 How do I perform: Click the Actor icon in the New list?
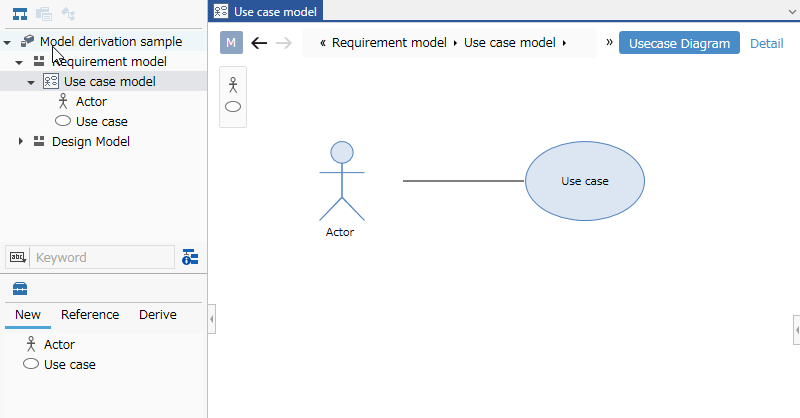pos(31,344)
